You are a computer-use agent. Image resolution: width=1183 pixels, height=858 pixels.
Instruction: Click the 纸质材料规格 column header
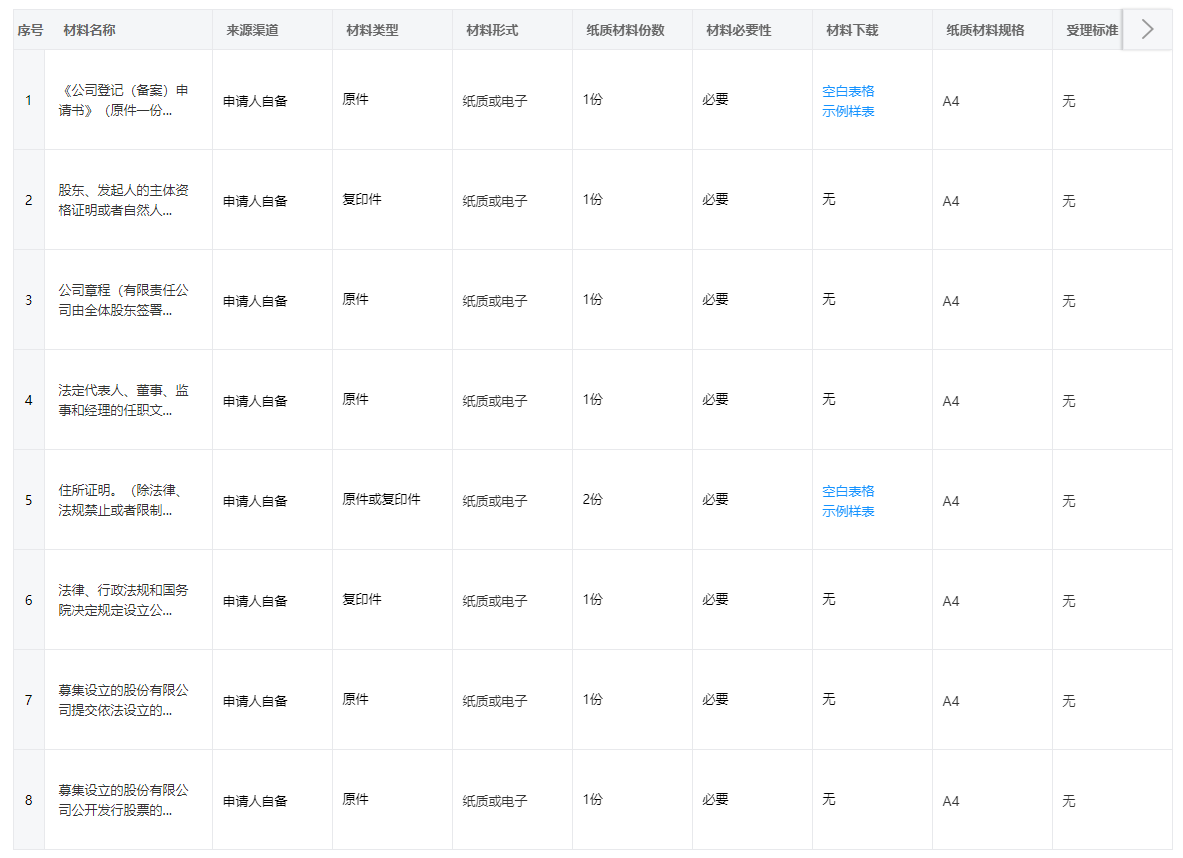click(x=985, y=30)
